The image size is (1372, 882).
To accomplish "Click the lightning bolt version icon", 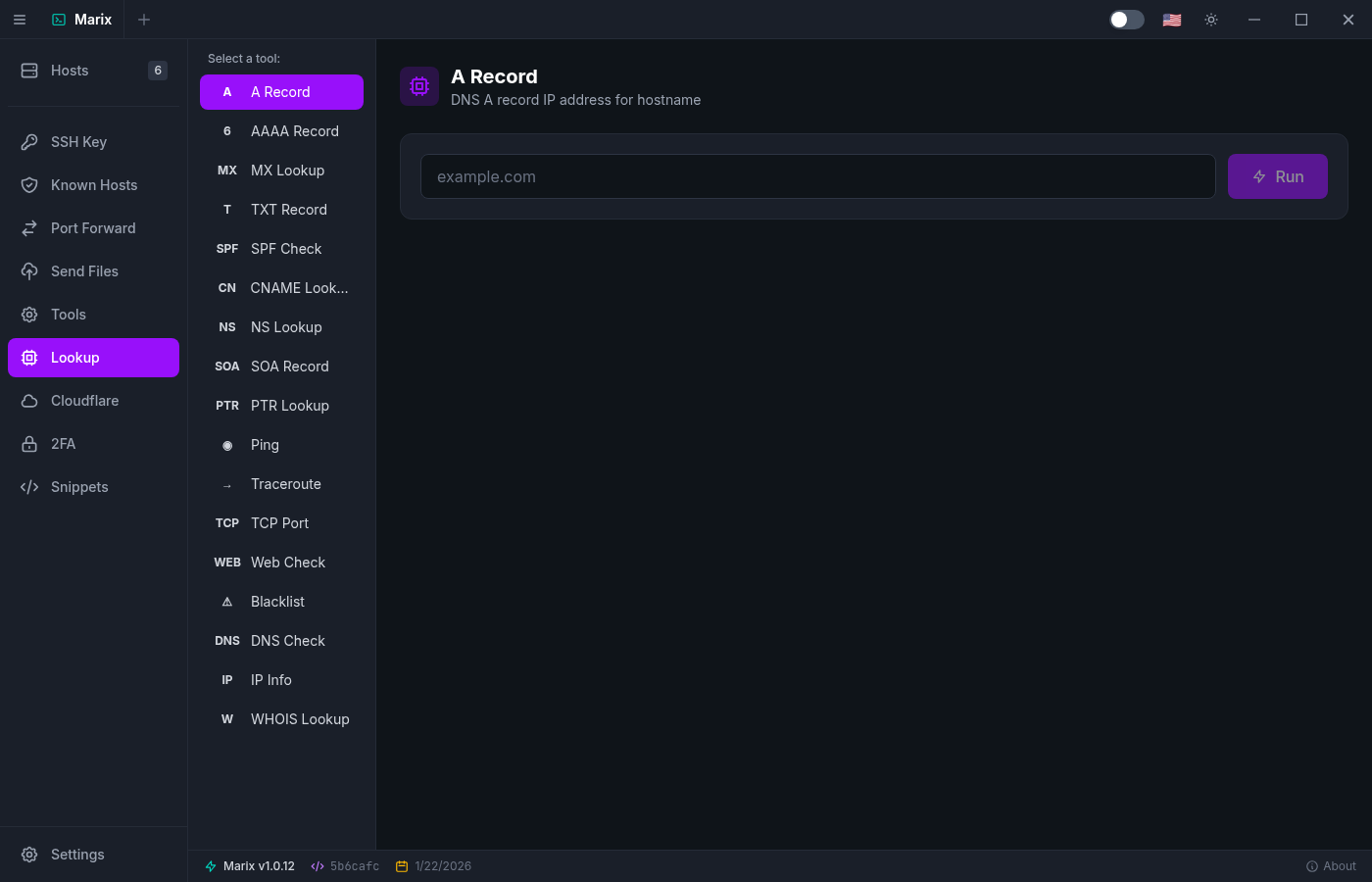I will click(x=209, y=865).
